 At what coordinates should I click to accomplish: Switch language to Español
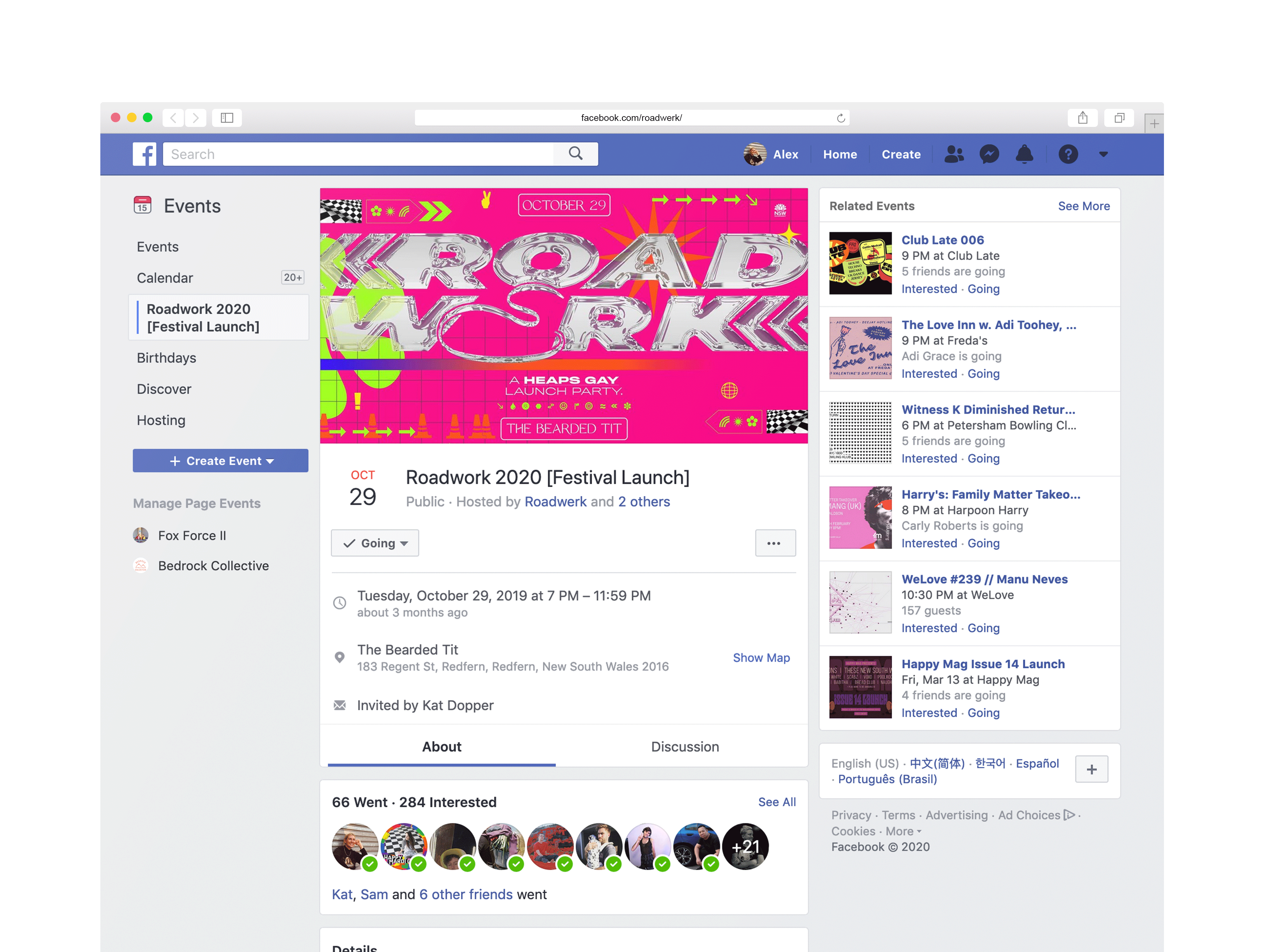click(1037, 763)
